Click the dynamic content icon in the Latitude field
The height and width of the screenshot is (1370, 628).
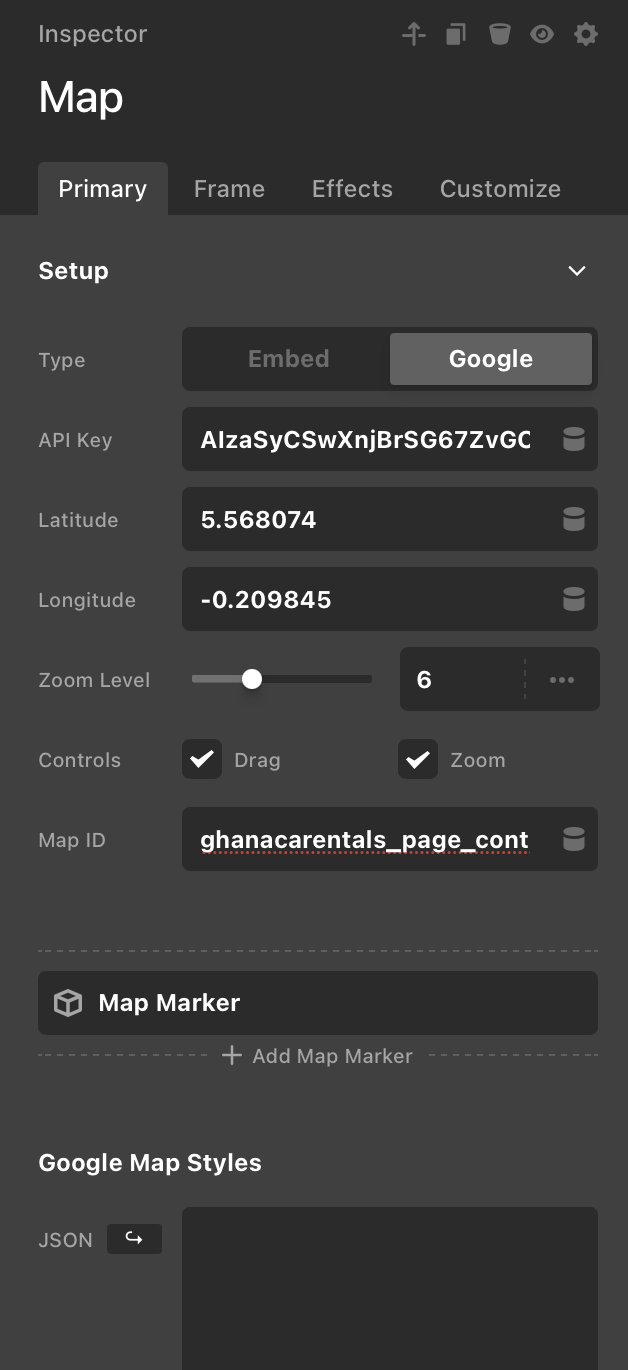tap(574, 519)
